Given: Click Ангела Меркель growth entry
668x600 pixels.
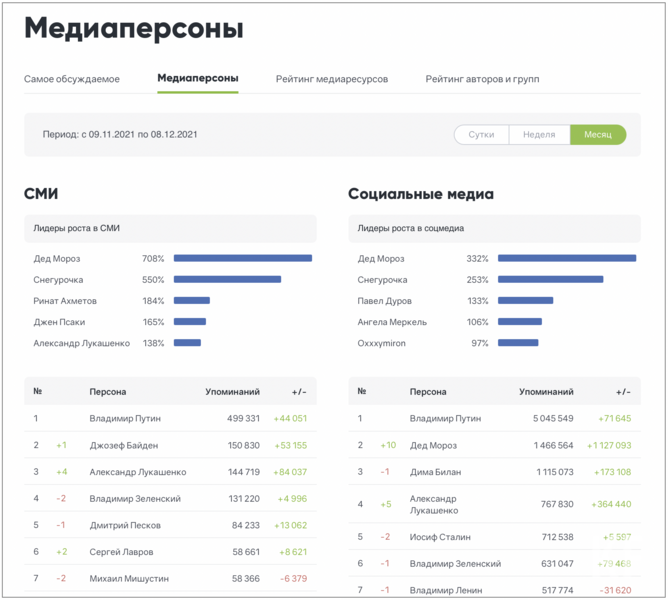Looking at the screenshot, I should click(392, 322).
